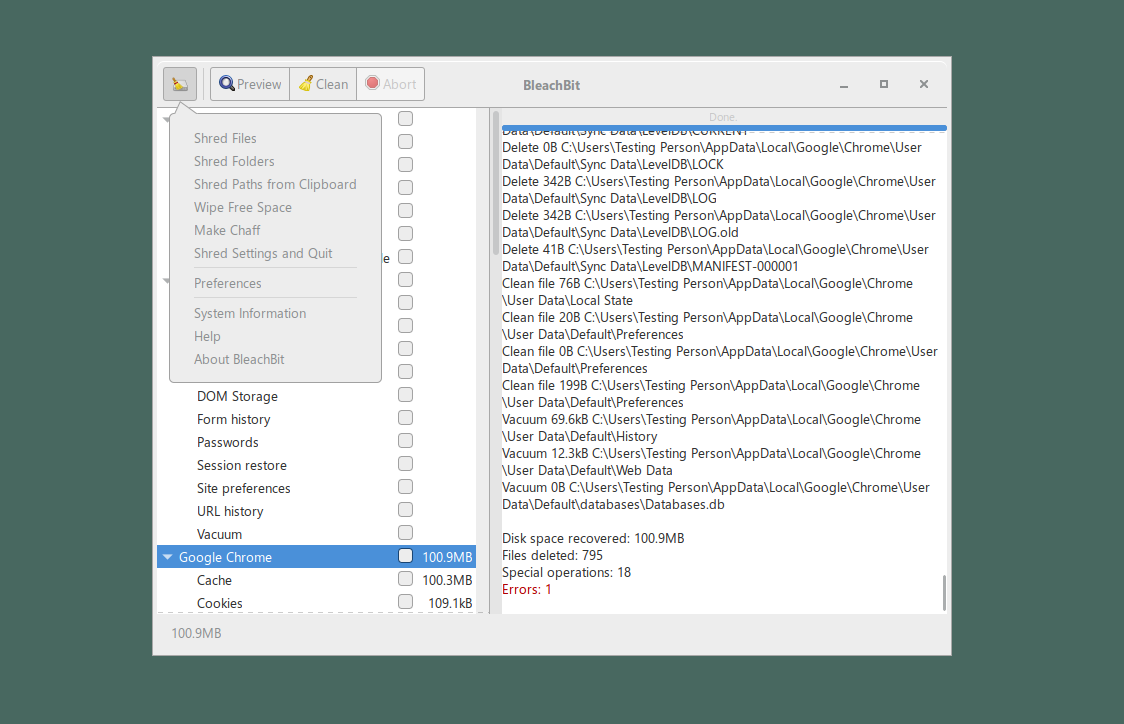1124x724 pixels.
Task: Click 'Disk space recovered: 100.9MB' line
Action: click(x=593, y=538)
